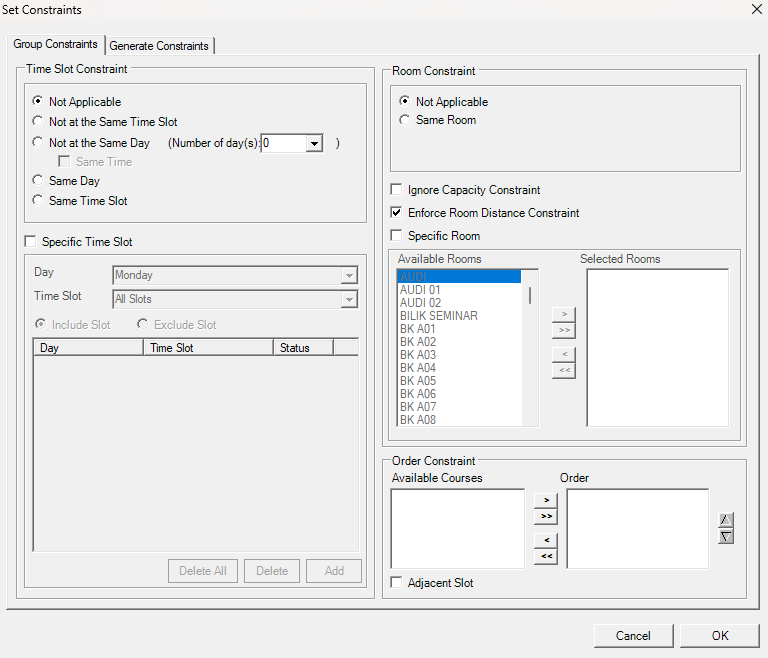Click the move-up arrow beside Order list

[x=726, y=520]
